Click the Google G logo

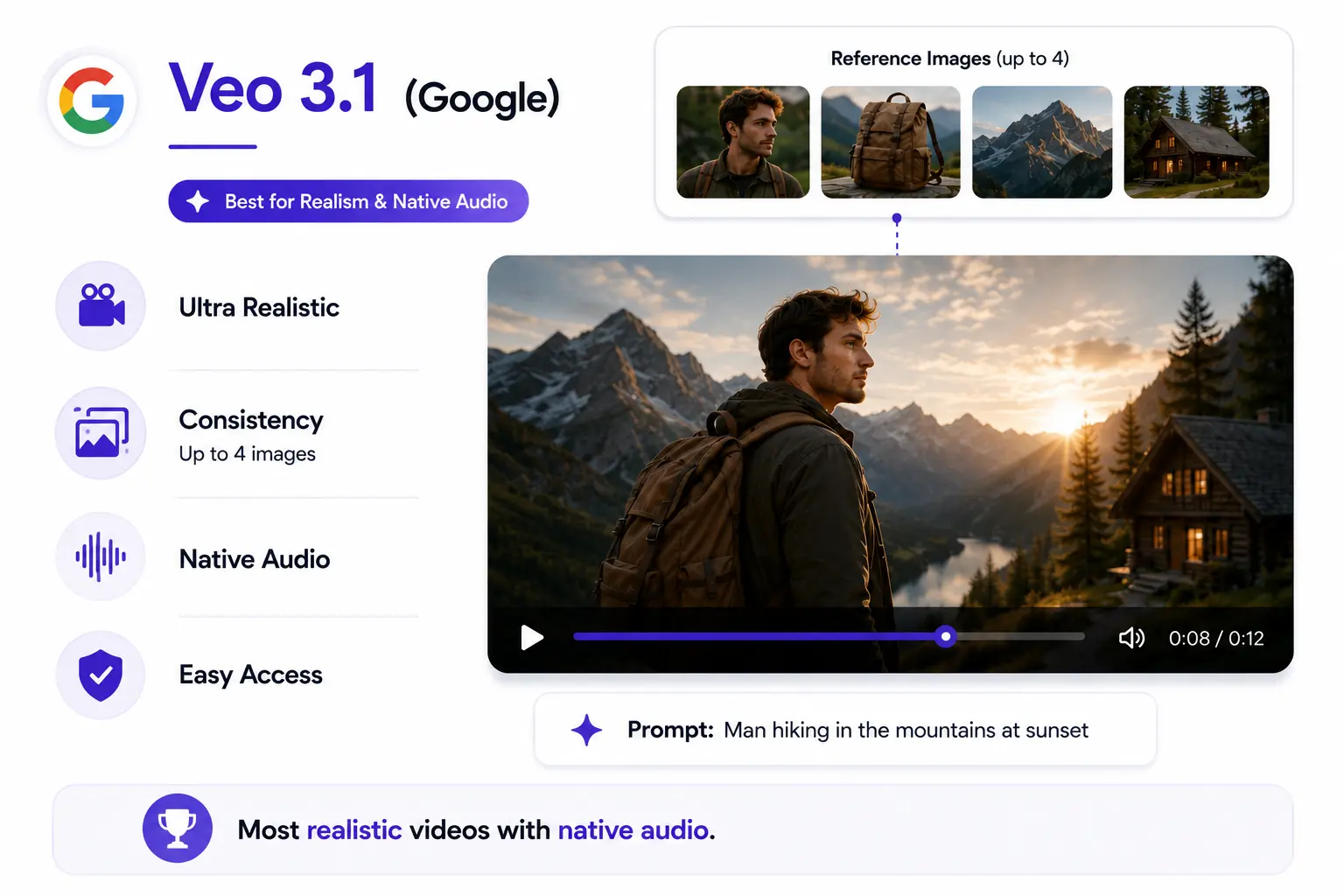(92, 101)
